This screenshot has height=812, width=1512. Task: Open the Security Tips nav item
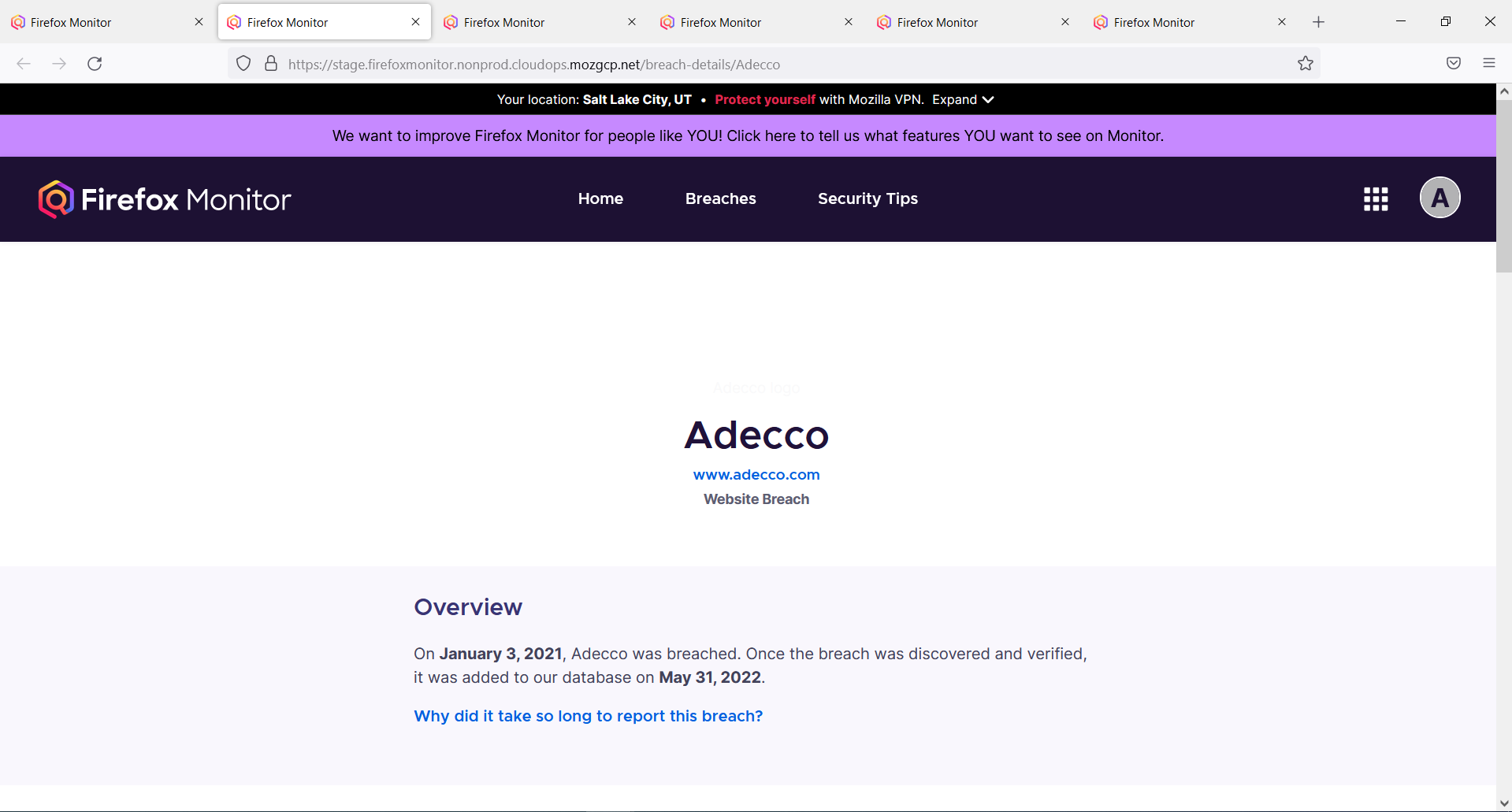pos(867,198)
